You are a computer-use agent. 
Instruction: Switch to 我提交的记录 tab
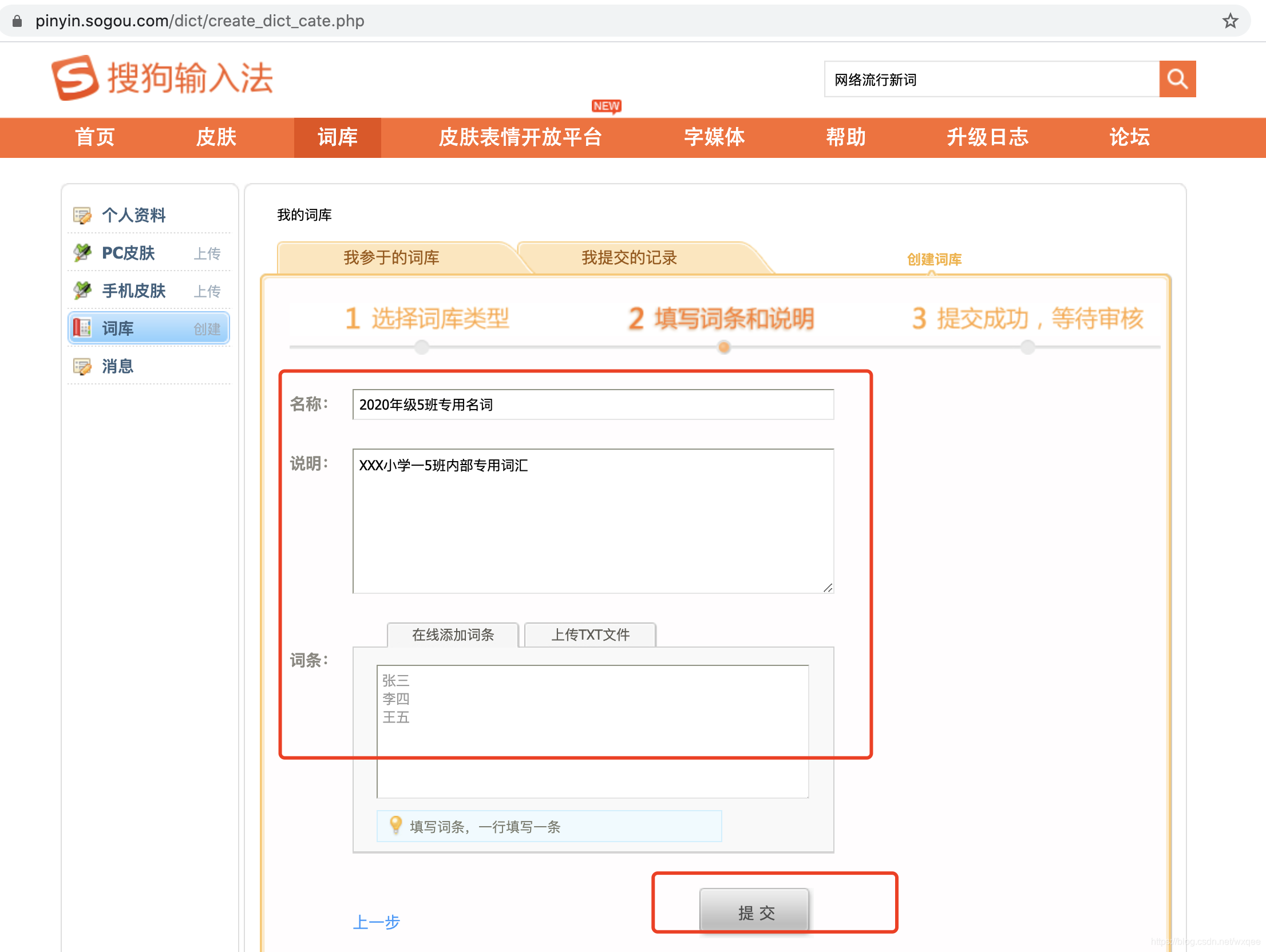(629, 258)
